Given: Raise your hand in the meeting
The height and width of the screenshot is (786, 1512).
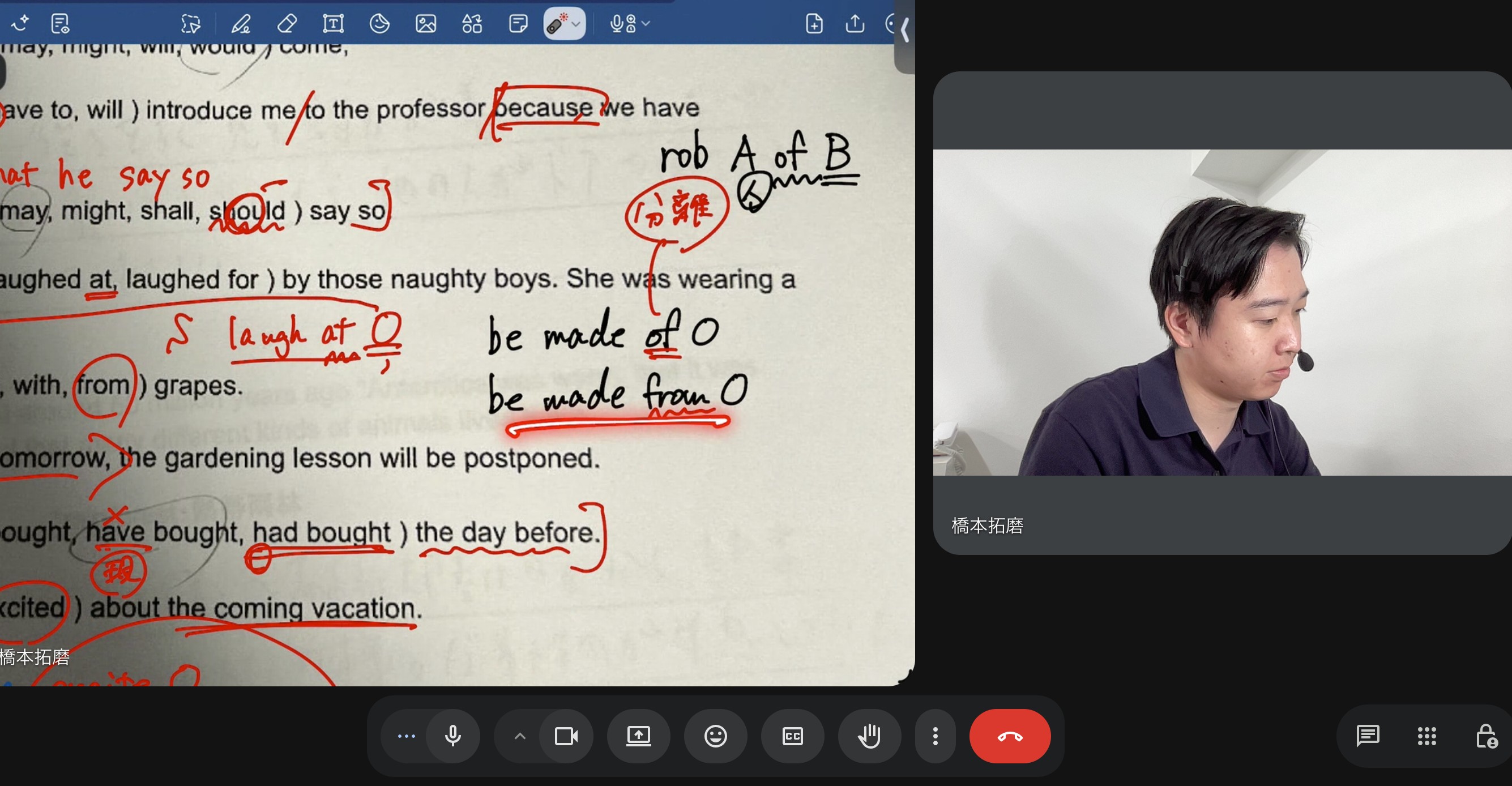Looking at the screenshot, I should pyautogui.click(x=869, y=736).
